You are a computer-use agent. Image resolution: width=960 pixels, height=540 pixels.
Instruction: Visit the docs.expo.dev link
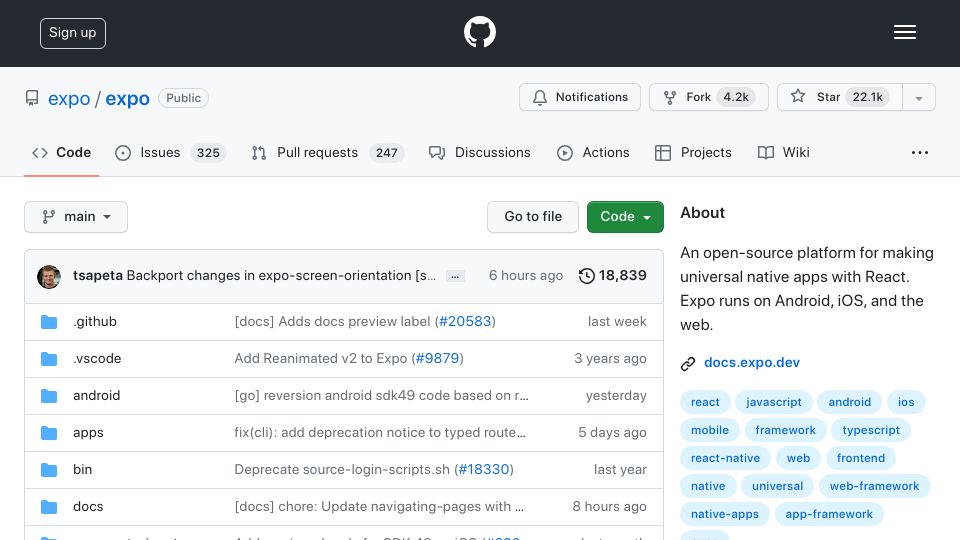point(752,362)
